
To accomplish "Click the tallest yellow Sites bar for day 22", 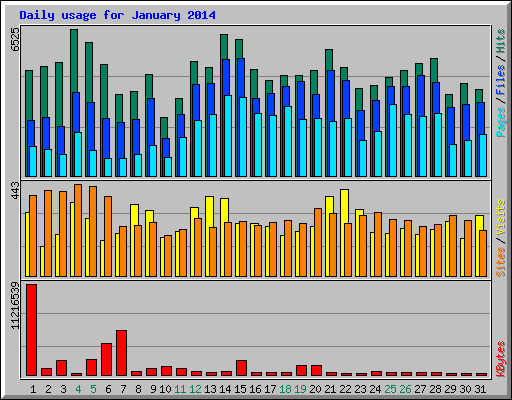I will [x=344, y=206].
